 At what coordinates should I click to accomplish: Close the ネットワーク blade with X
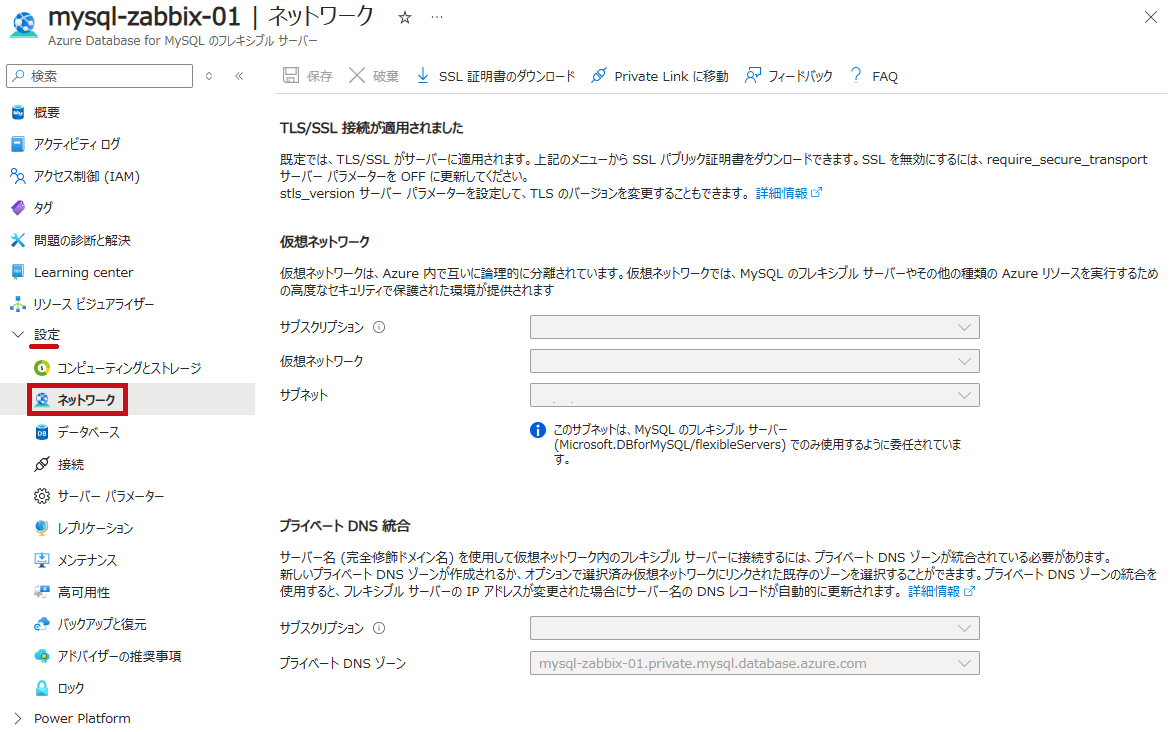pos(1150,17)
